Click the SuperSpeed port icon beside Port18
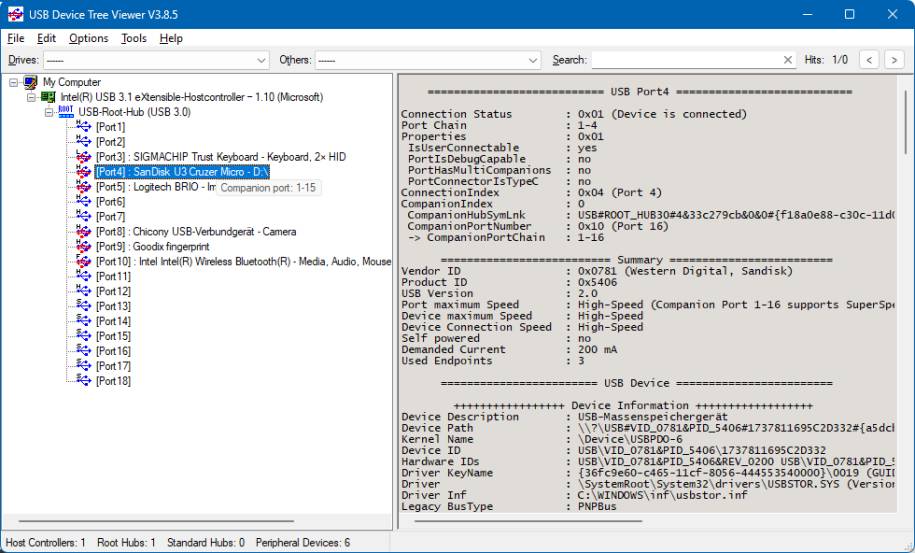 click(83, 381)
